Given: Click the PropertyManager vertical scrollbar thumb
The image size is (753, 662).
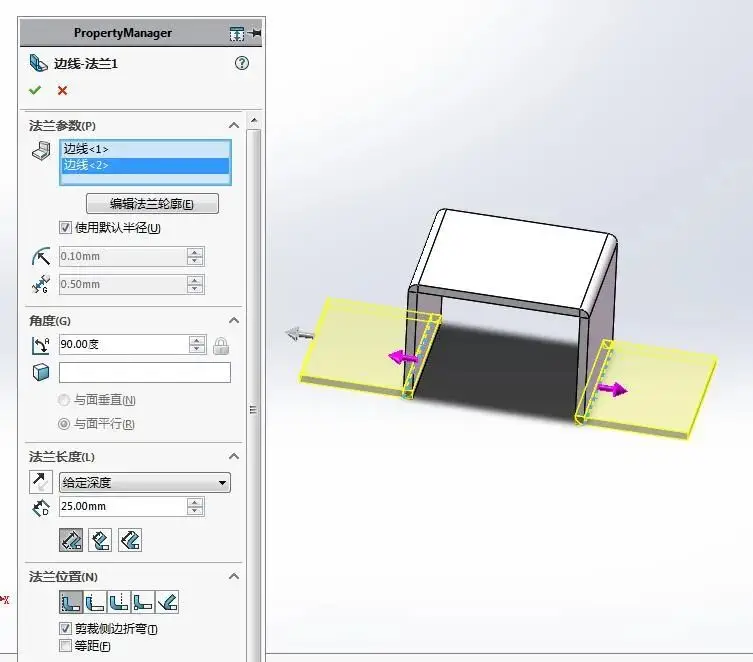Looking at the screenshot, I should coord(254,394).
